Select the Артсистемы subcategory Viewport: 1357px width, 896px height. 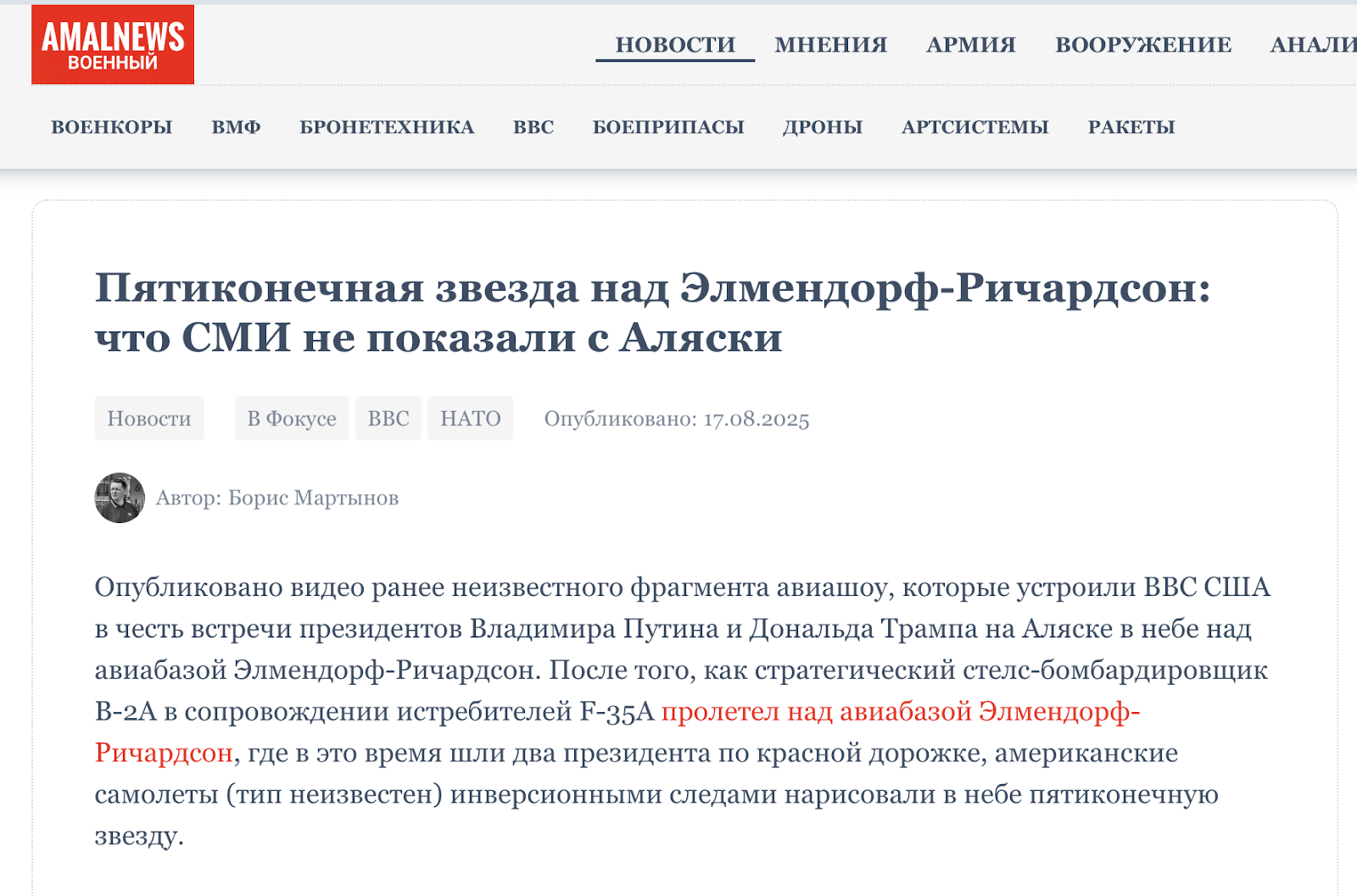(x=975, y=127)
